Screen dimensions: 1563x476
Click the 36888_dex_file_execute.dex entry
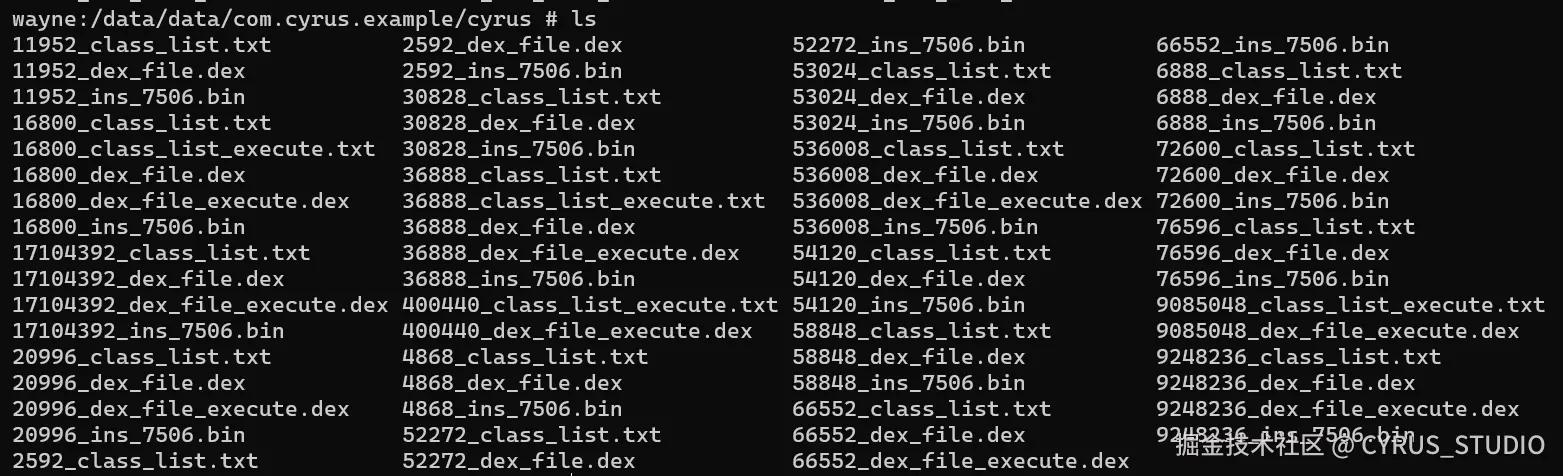(x=570, y=253)
